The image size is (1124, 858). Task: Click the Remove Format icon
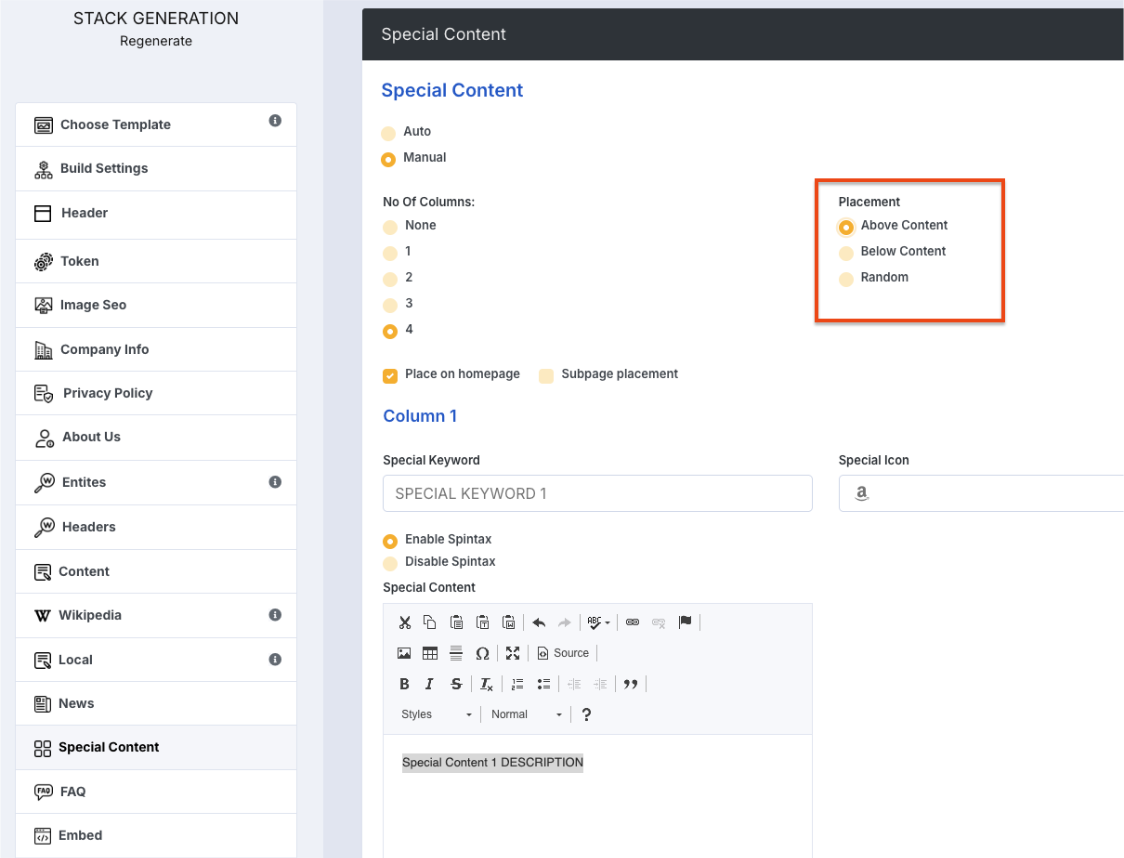(x=486, y=684)
